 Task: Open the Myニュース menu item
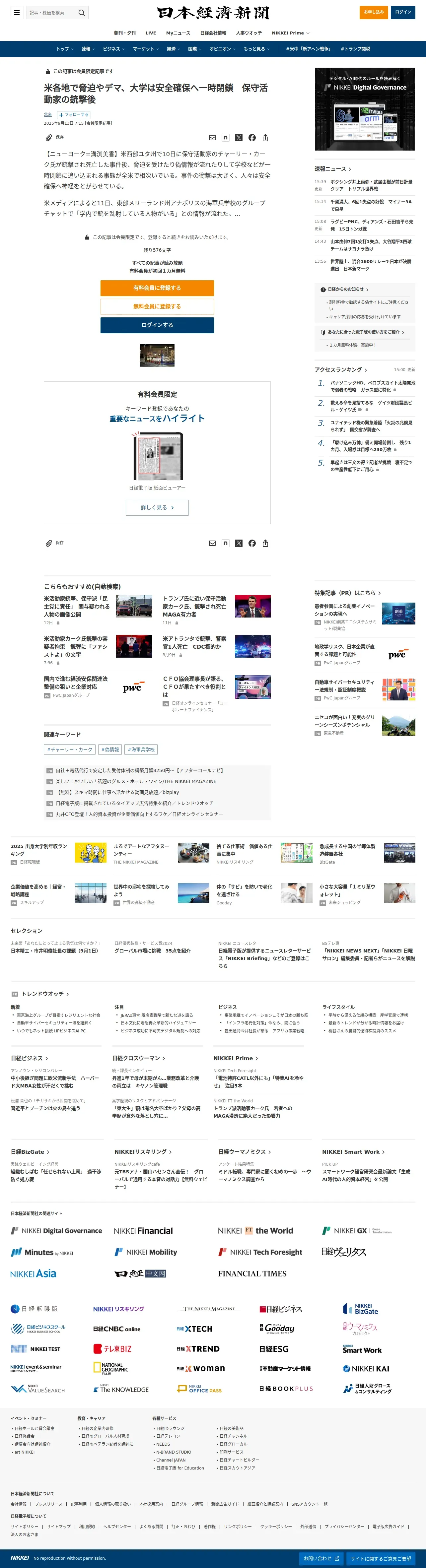click(x=178, y=33)
